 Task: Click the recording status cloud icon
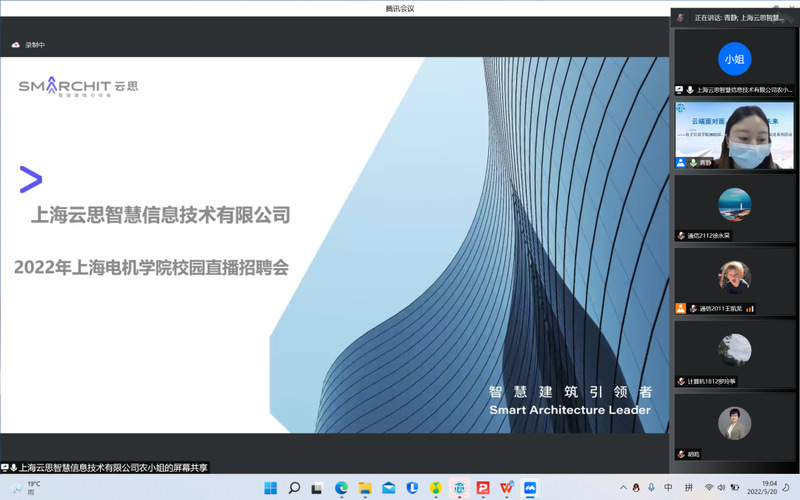coord(16,45)
